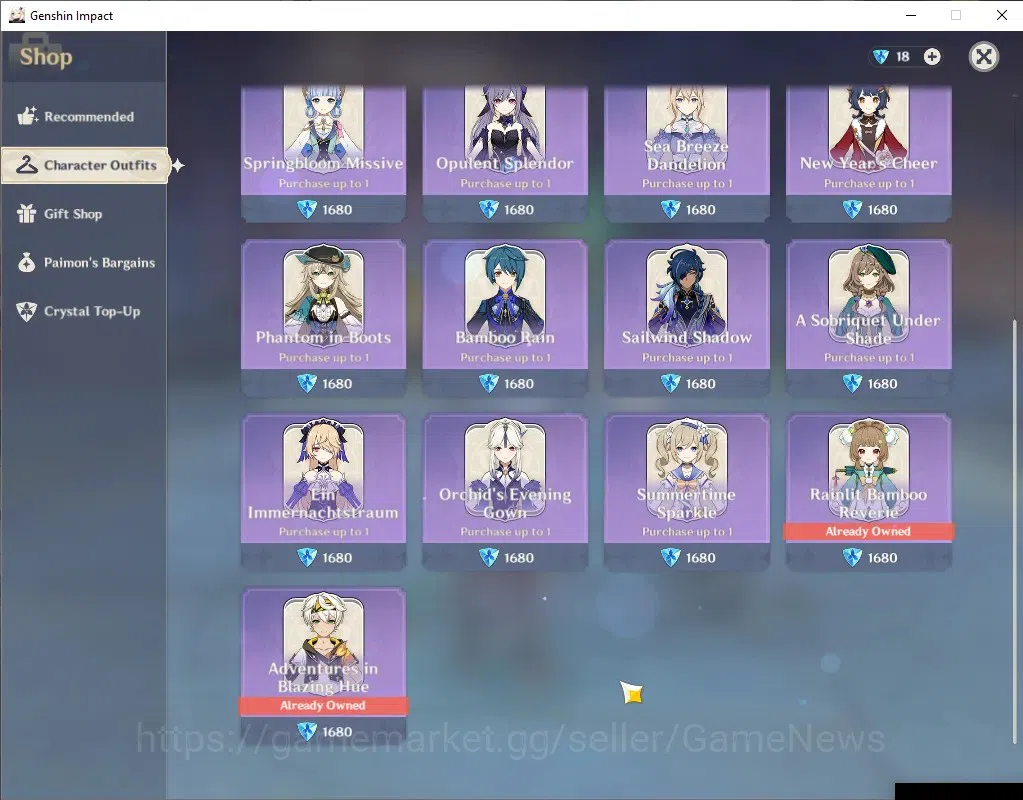Click 'Purchase up to 1' under Summertime Sparkle
1023x800 pixels.
point(687,532)
